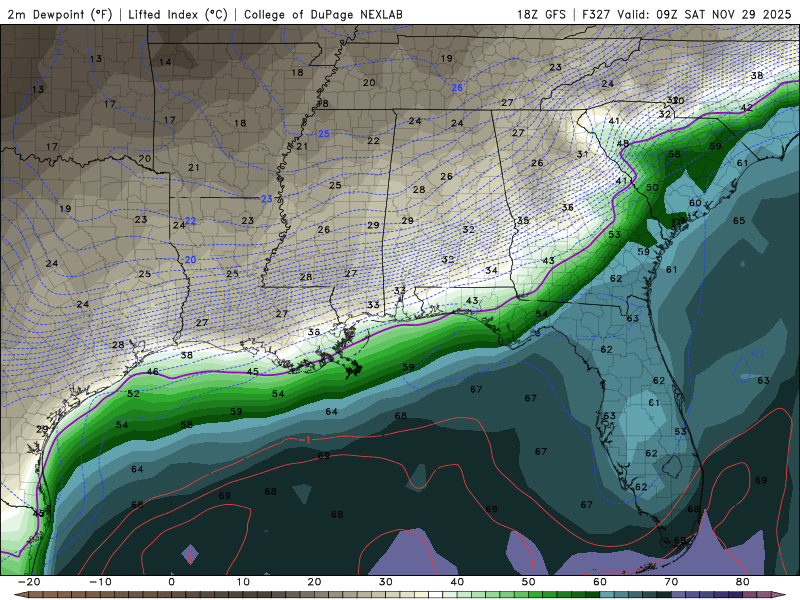Click the blue '23' lifted index contour label

266,199
